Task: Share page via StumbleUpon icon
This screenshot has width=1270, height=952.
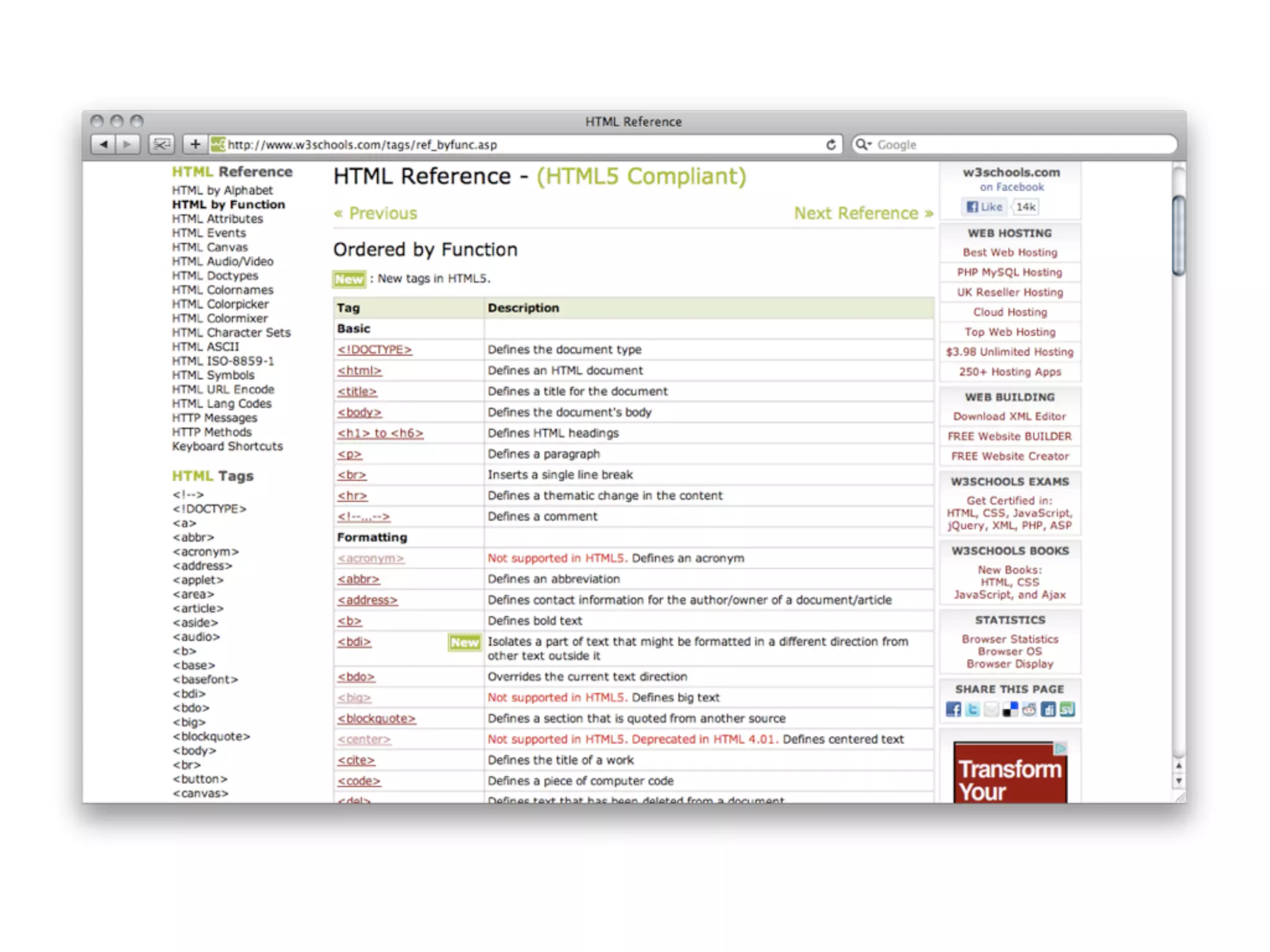Action: (x=1067, y=709)
